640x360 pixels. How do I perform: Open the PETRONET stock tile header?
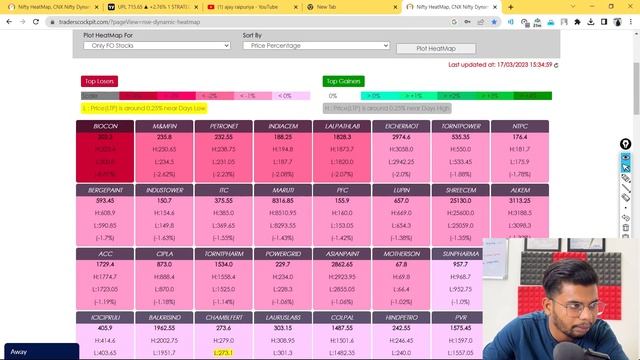click(x=224, y=126)
